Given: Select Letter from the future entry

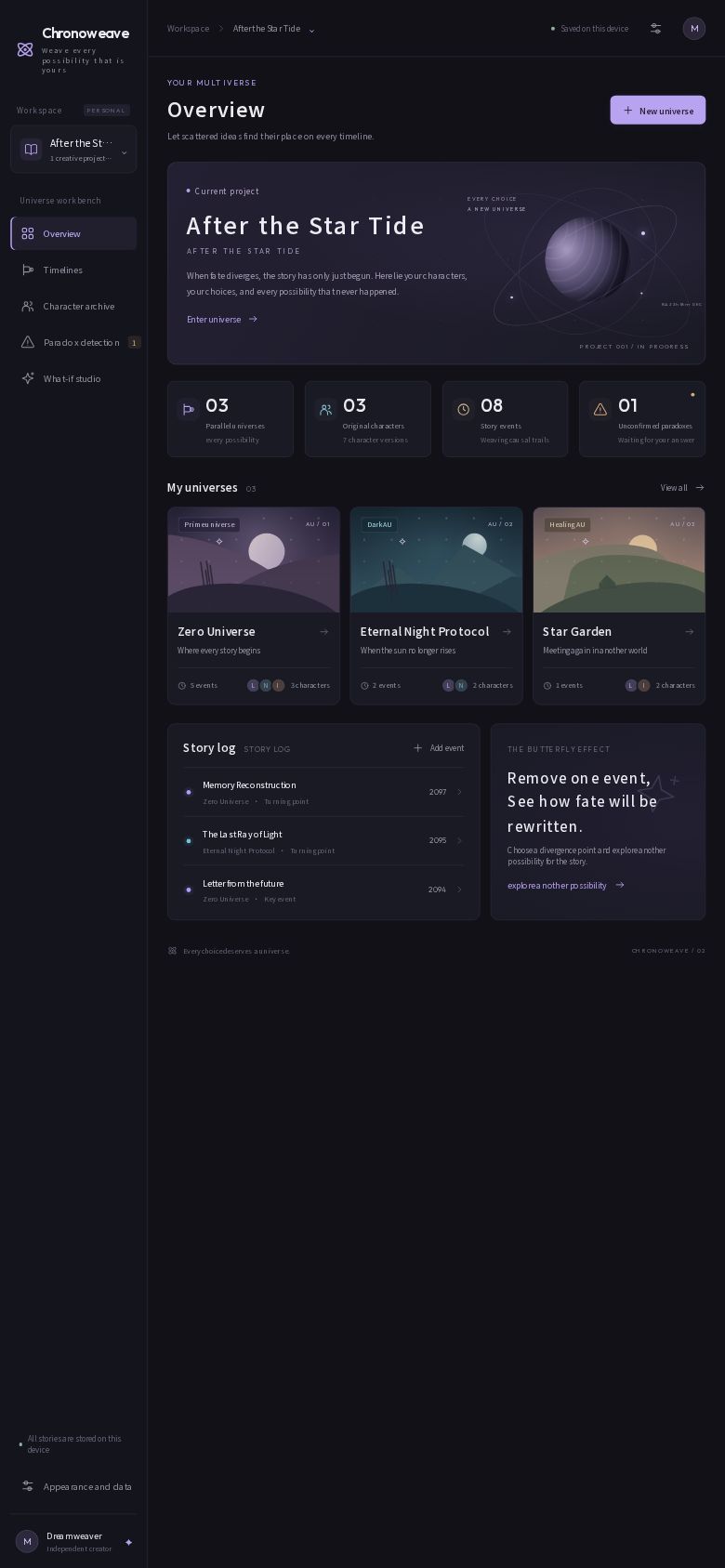Looking at the screenshot, I should point(323,890).
